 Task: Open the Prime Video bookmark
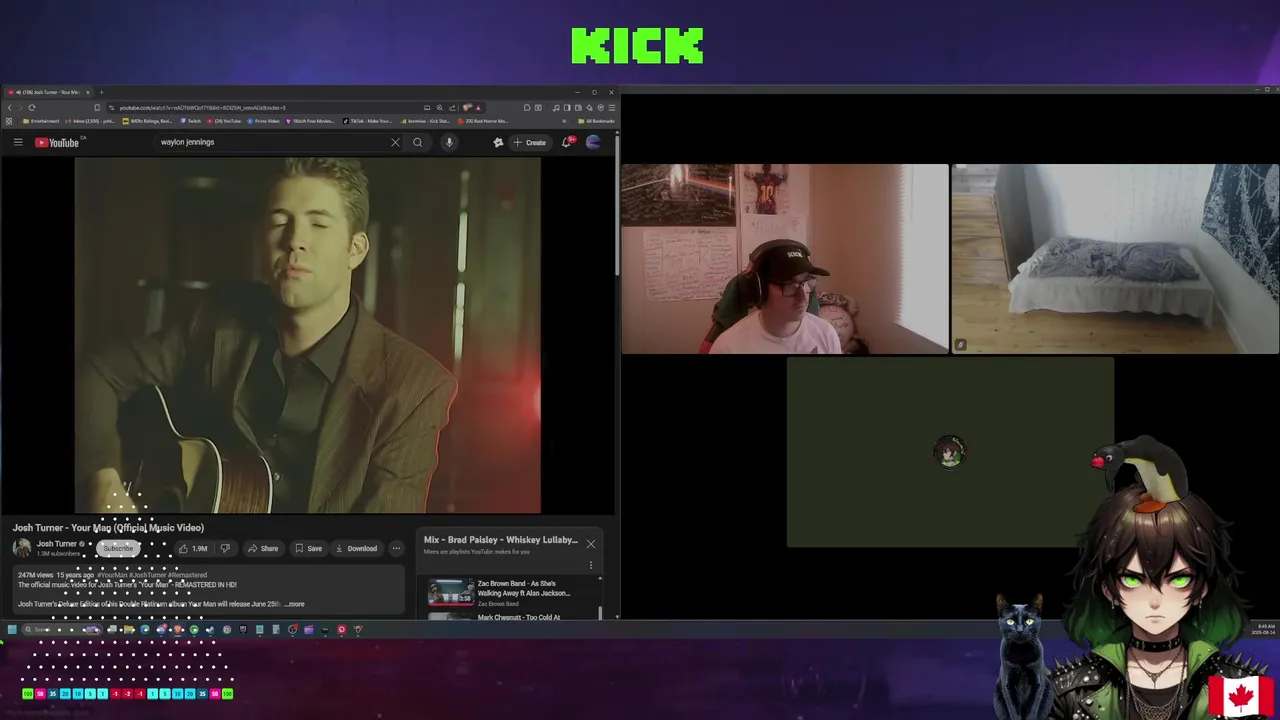[x=264, y=121]
